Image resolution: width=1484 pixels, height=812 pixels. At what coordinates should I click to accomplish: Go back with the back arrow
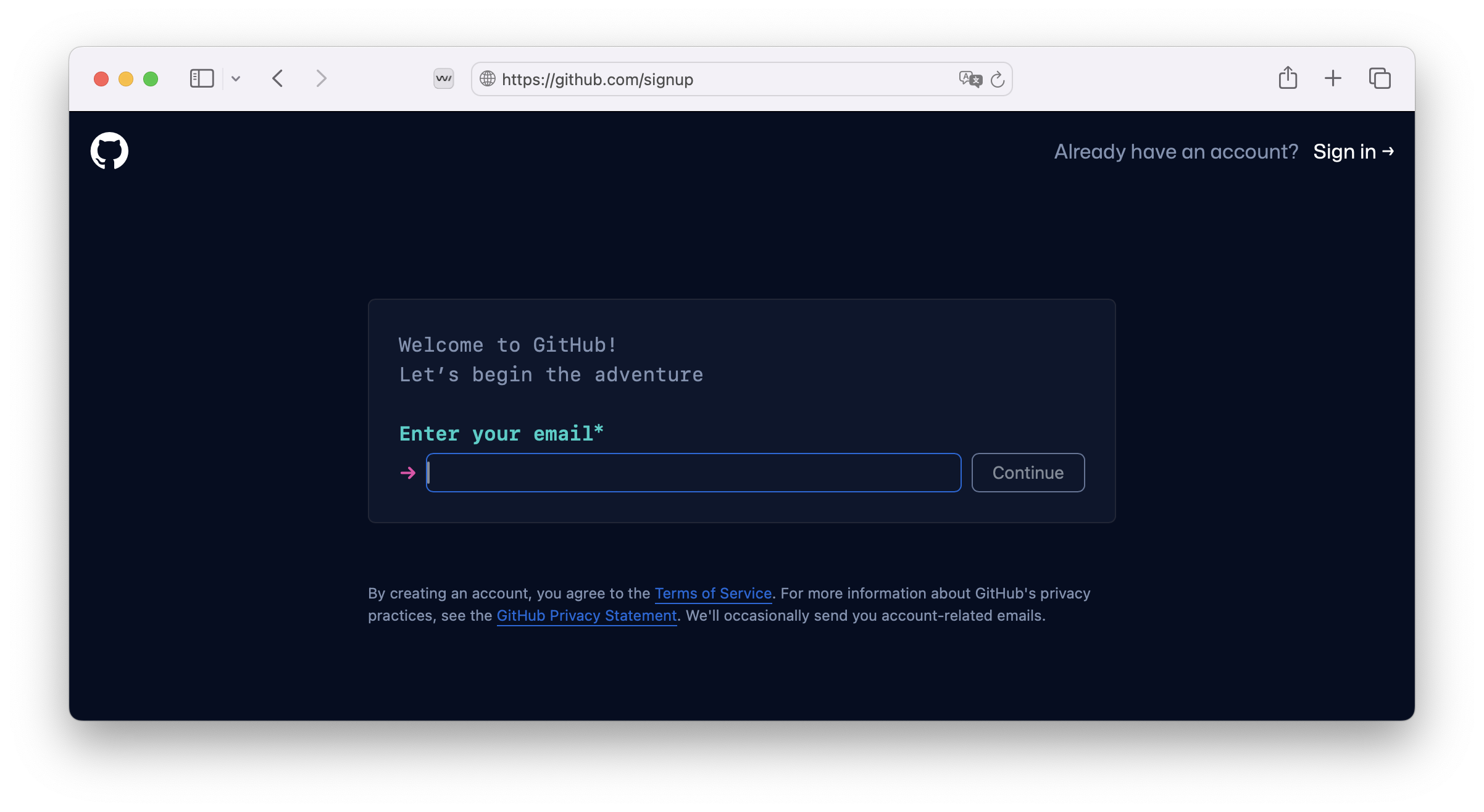[278, 78]
